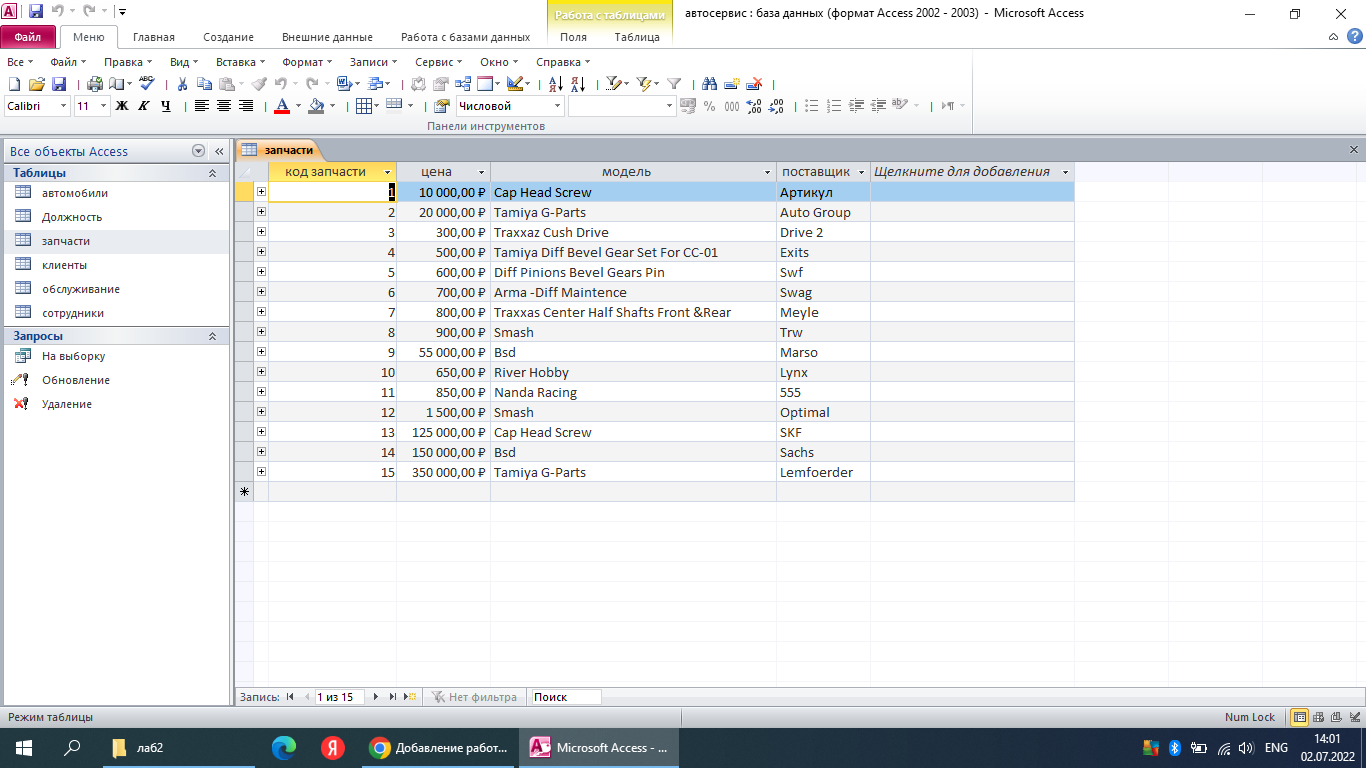Expand subdatasheet for Cap Head Screw row 1
Image resolution: width=1366 pixels, height=768 pixels.
[x=261, y=192]
